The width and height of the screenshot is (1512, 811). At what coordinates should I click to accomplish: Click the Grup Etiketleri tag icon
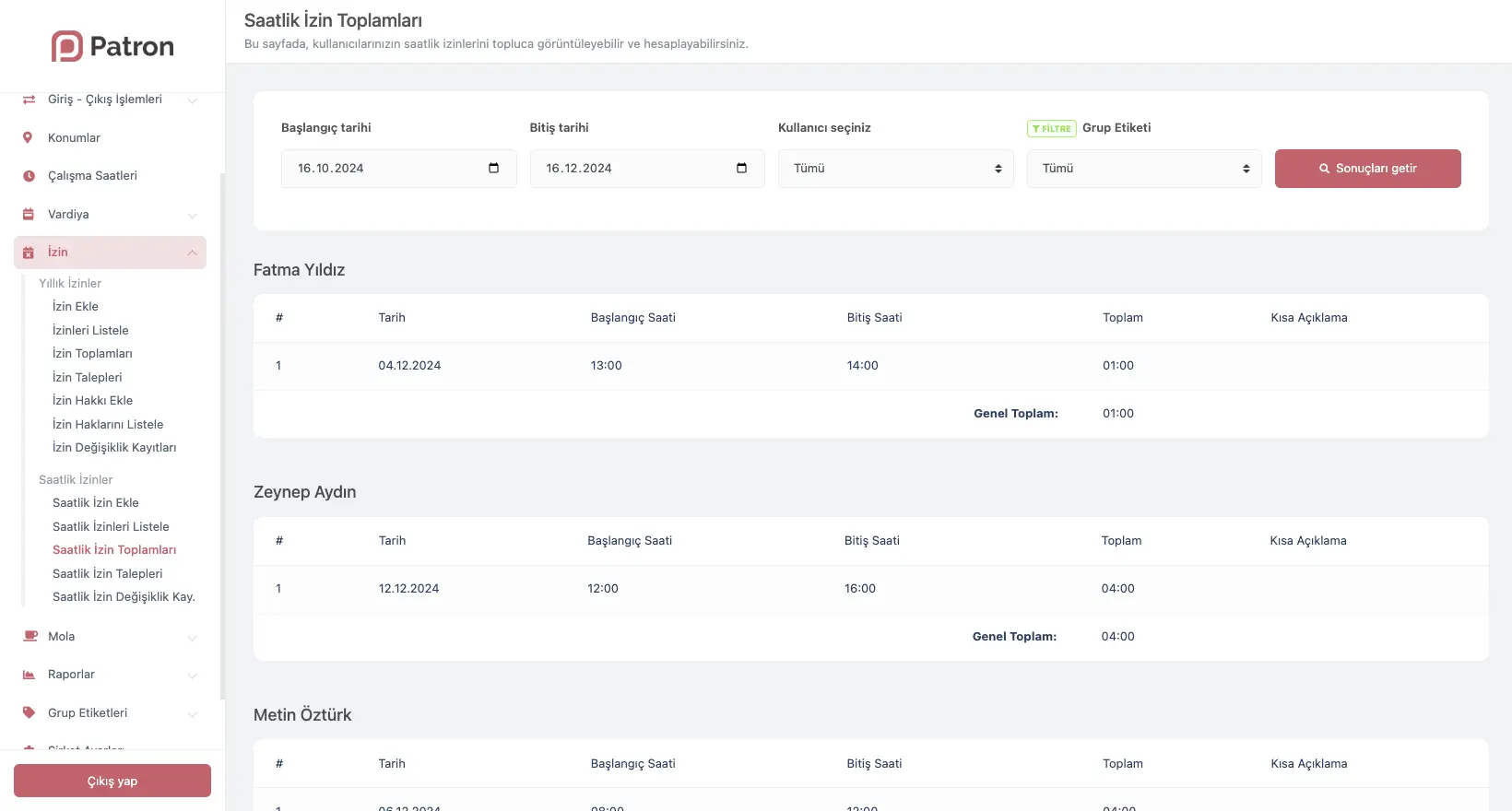(x=29, y=712)
